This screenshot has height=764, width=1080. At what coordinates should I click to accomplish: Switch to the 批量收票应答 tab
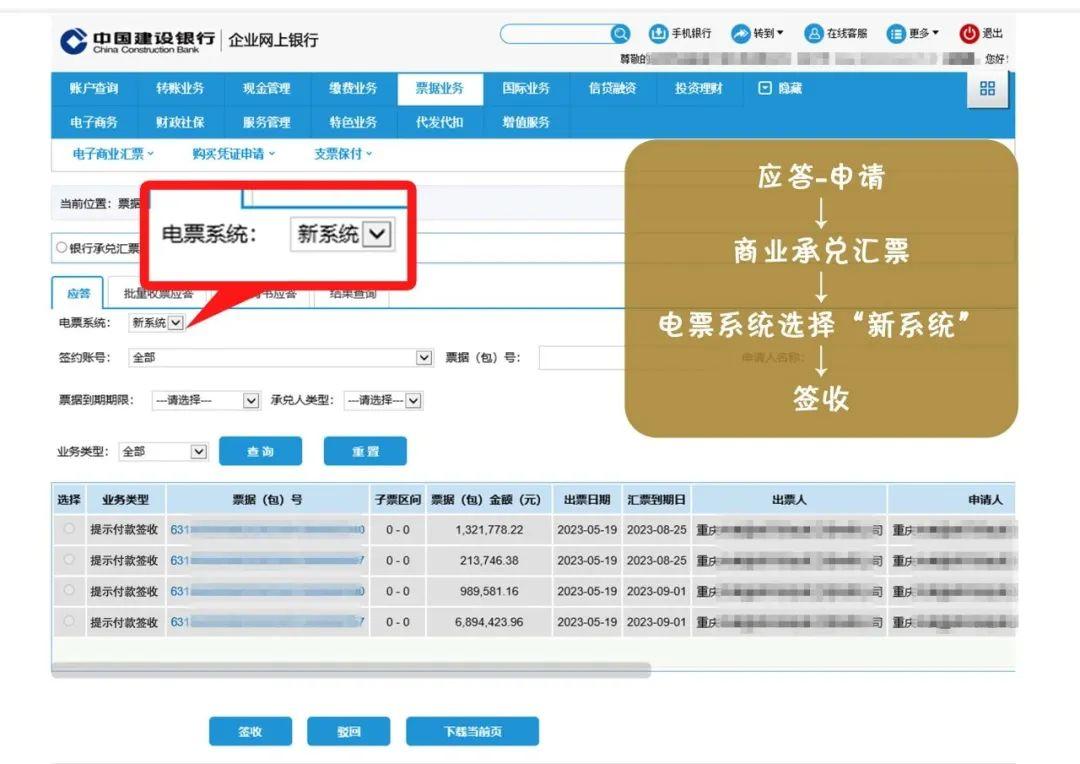(x=158, y=294)
